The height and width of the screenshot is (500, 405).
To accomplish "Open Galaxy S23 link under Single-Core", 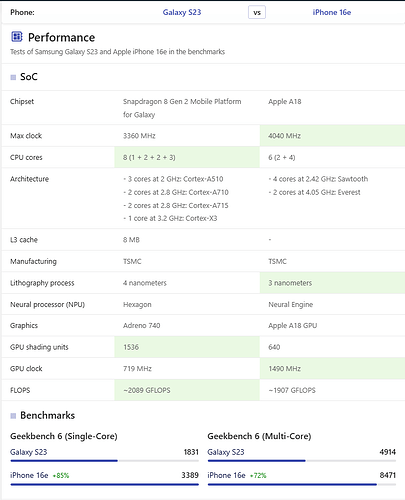I will coord(28,452).
